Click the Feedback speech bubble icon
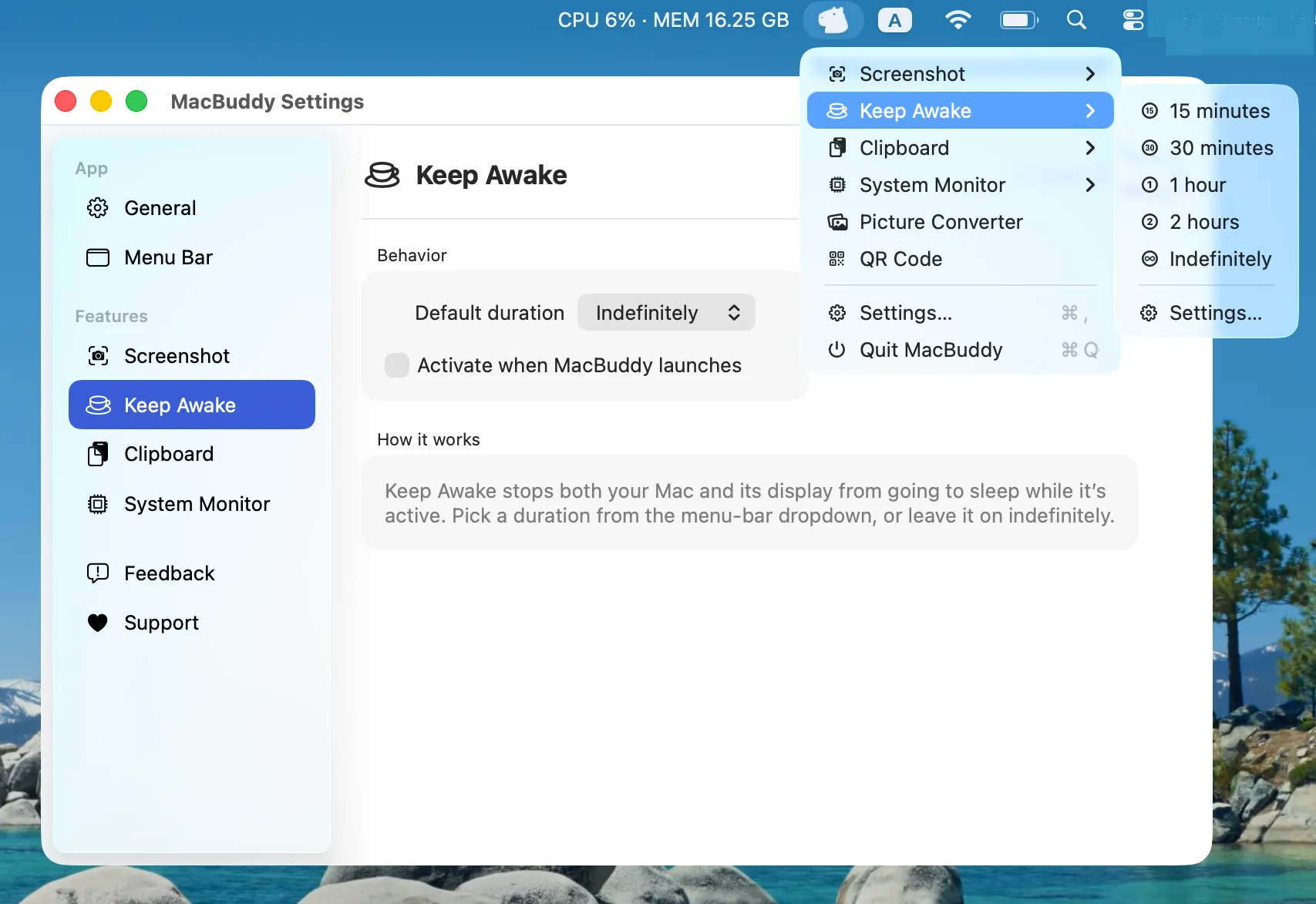This screenshot has width=1316, height=904. tap(98, 573)
